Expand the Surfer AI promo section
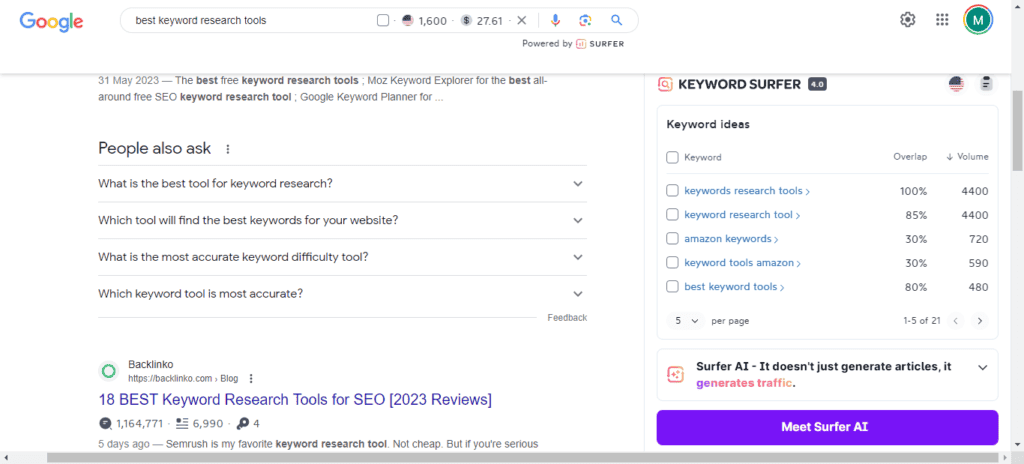1024x464 pixels. coord(982,367)
